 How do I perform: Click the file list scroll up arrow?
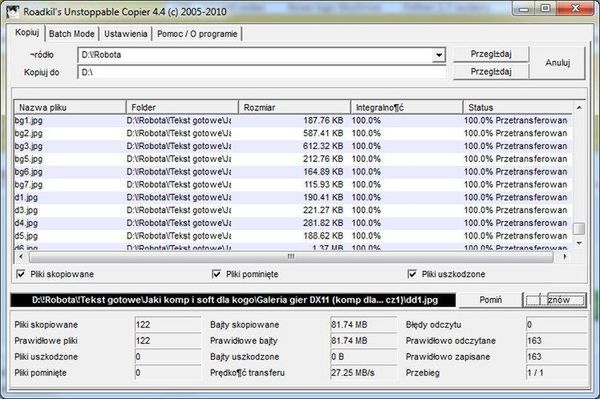point(579,107)
